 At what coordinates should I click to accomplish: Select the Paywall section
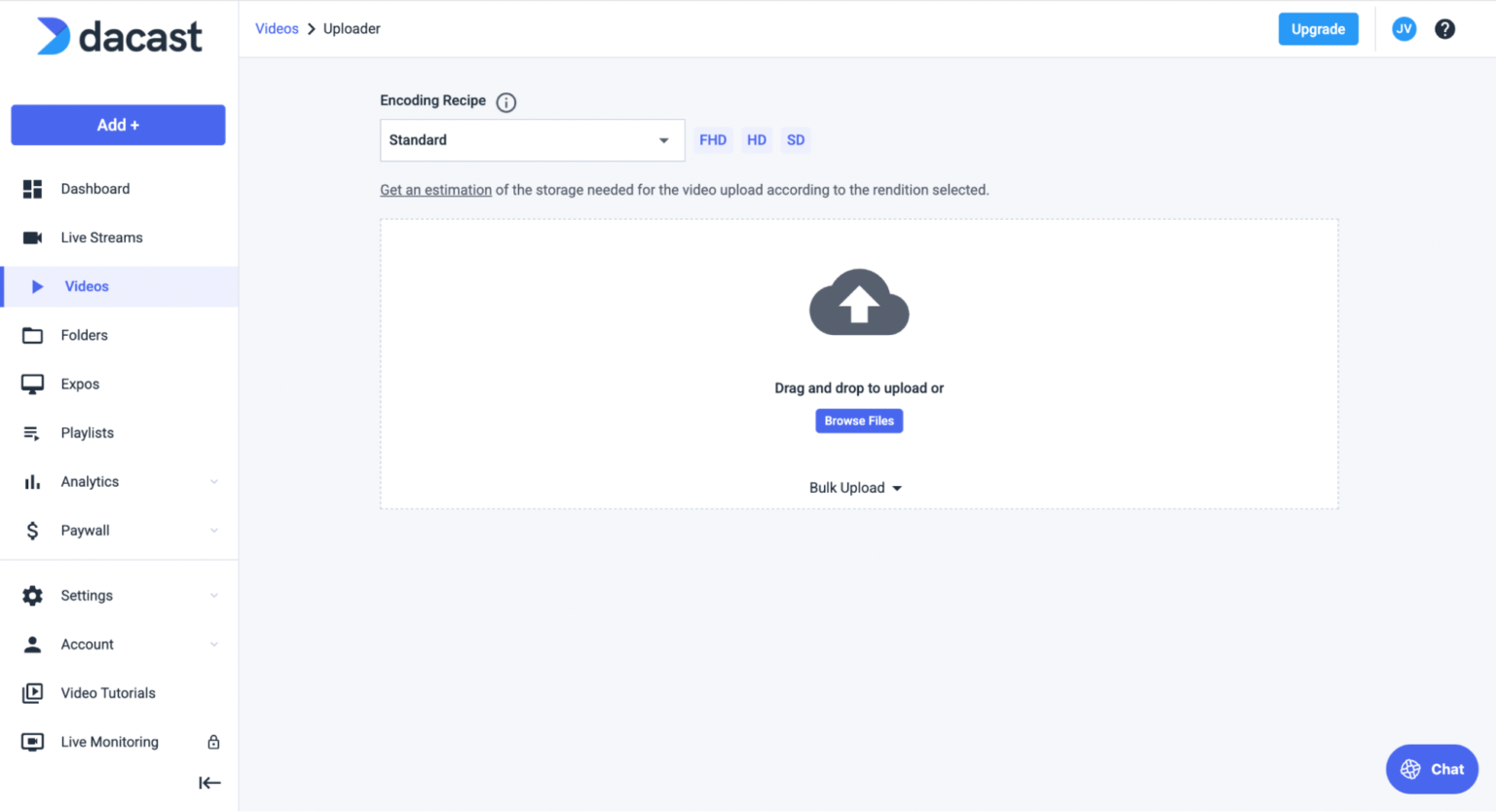click(85, 530)
